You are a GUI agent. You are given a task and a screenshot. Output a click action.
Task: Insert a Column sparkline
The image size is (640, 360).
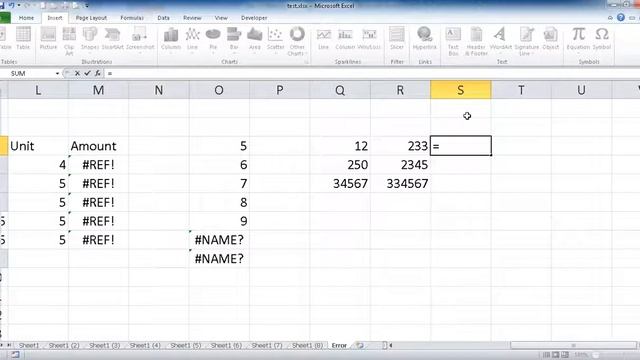[345, 39]
